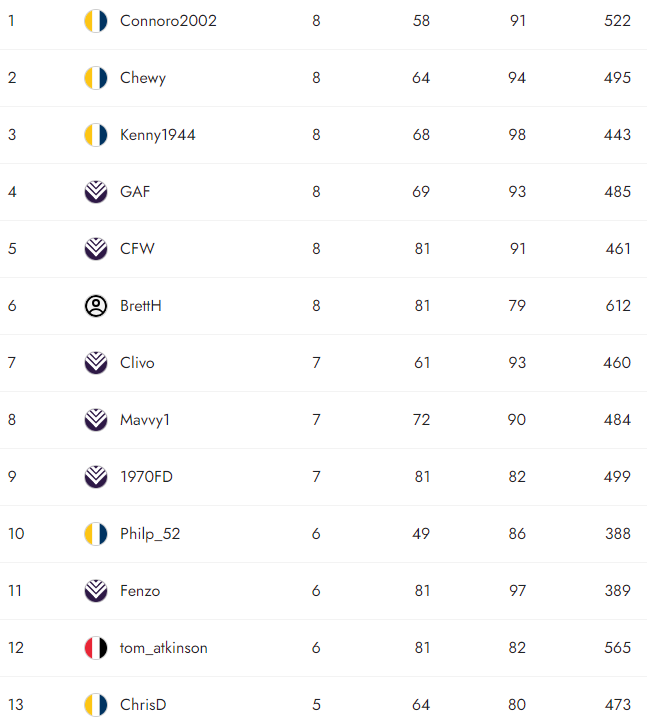Click the club icon beside Fenzo

[x=96, y=591]
